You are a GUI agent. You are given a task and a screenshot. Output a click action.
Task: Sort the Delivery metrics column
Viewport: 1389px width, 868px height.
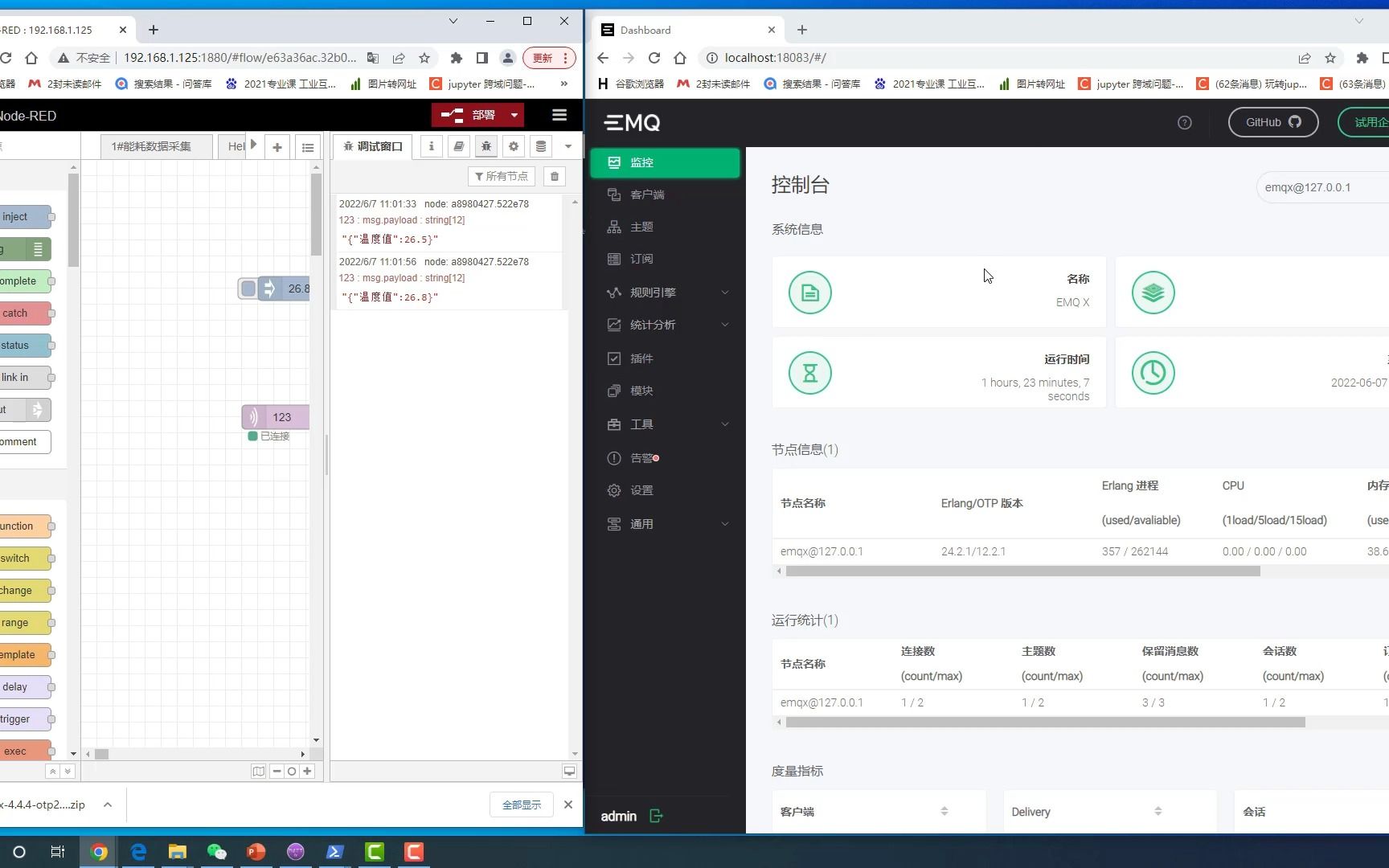click(1158, 812)
